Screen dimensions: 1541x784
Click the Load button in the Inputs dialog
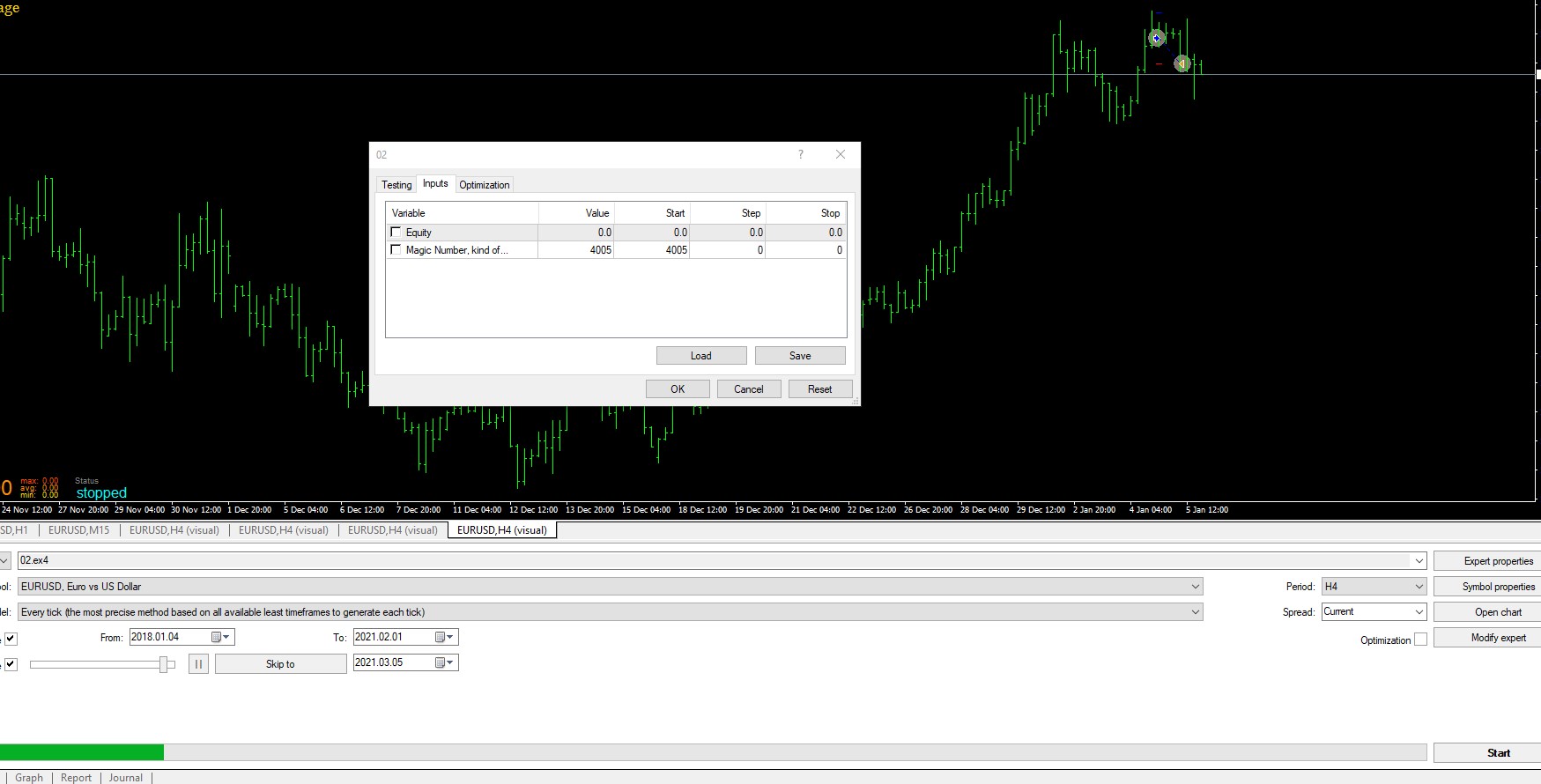701,356
